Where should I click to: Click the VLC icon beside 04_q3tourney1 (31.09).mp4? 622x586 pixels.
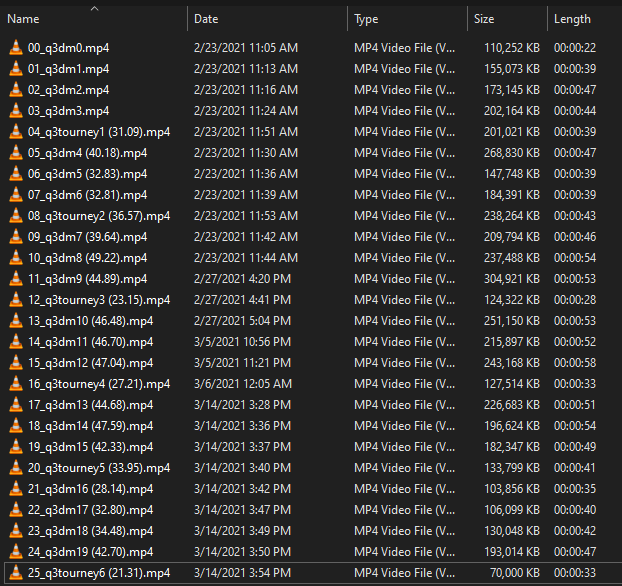click(x=16, y=132)
